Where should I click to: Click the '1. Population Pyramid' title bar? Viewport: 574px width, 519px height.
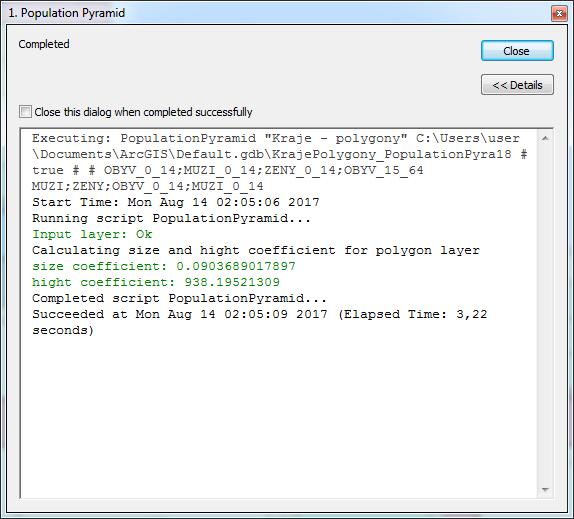(x=278, y=13)
